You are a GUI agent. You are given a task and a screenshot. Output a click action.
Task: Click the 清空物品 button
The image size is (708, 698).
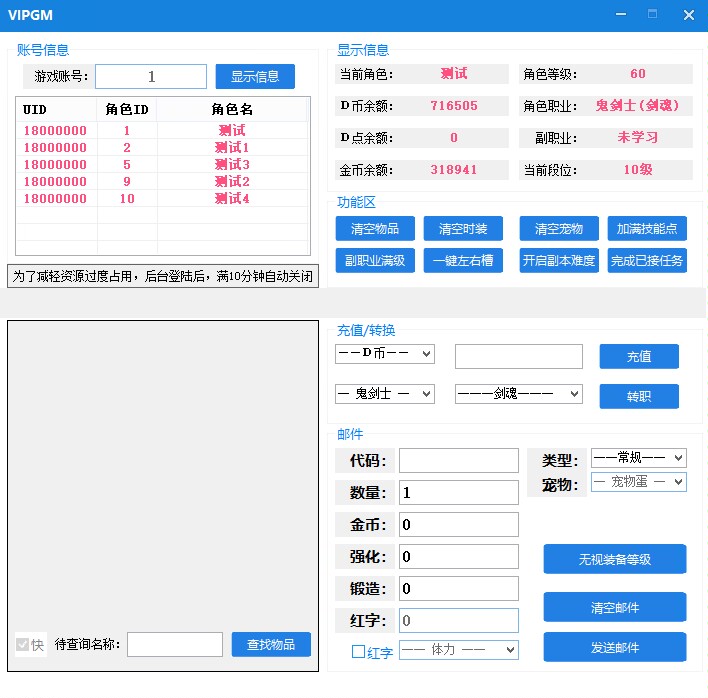pyautogui.click(x=375, y=229)
